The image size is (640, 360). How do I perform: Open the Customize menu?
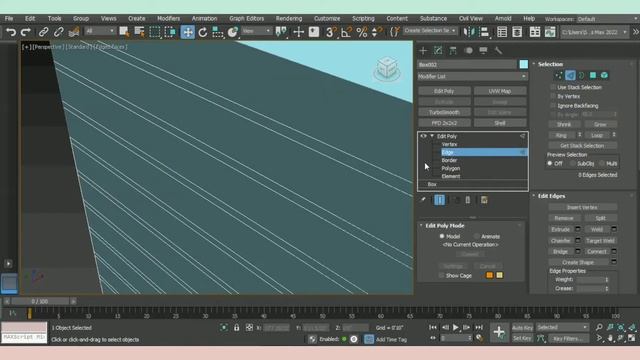327,18
